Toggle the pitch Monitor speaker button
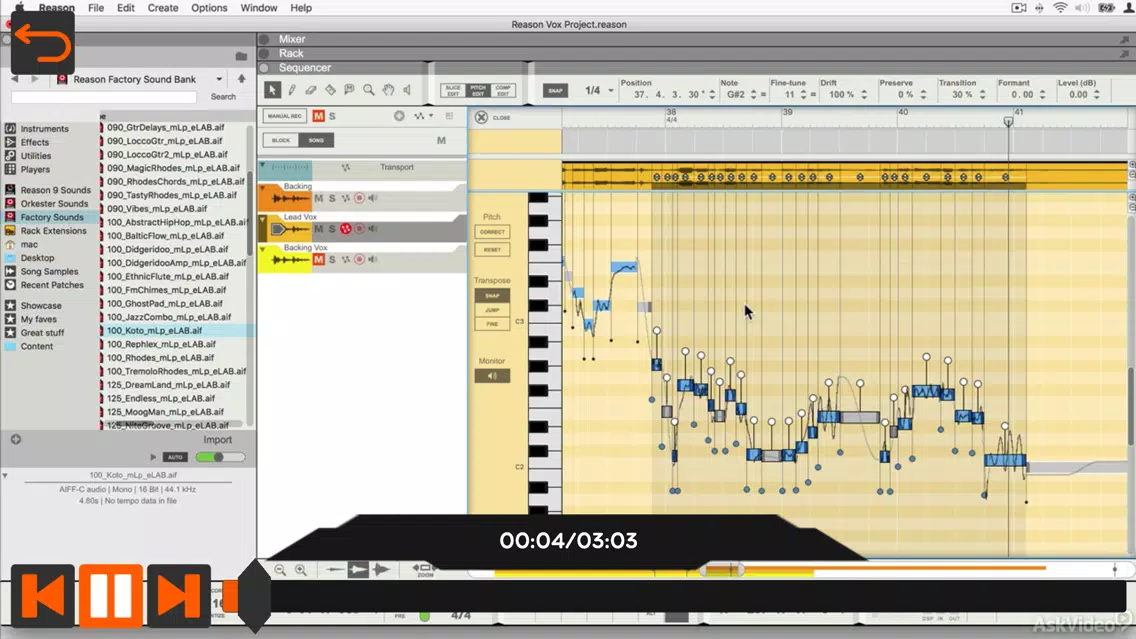Viewport: 1136px width, 639px height. [x=492, y=375]
